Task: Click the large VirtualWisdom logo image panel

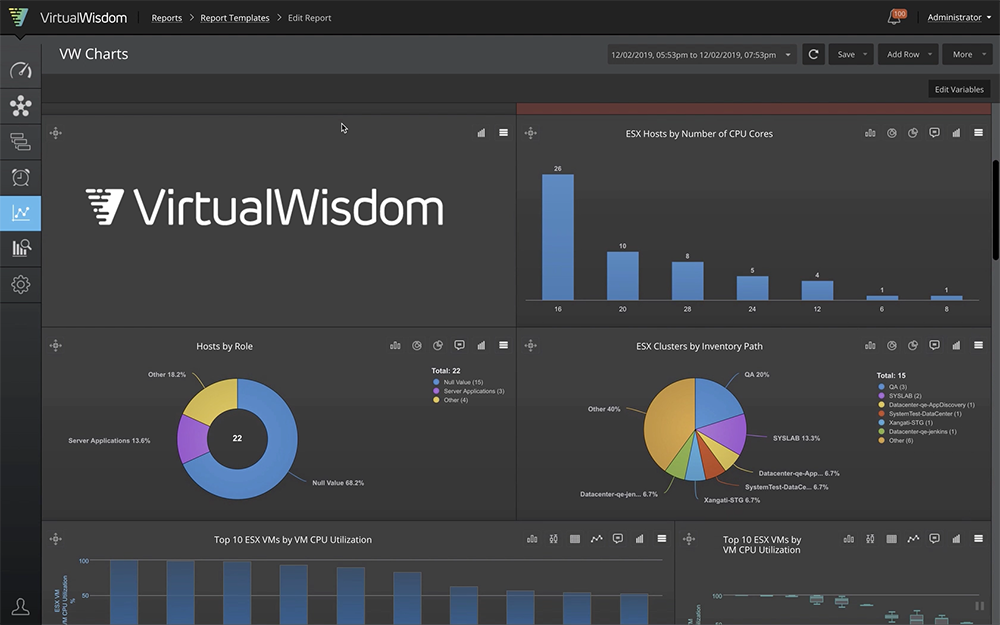Action: point(265,207)
